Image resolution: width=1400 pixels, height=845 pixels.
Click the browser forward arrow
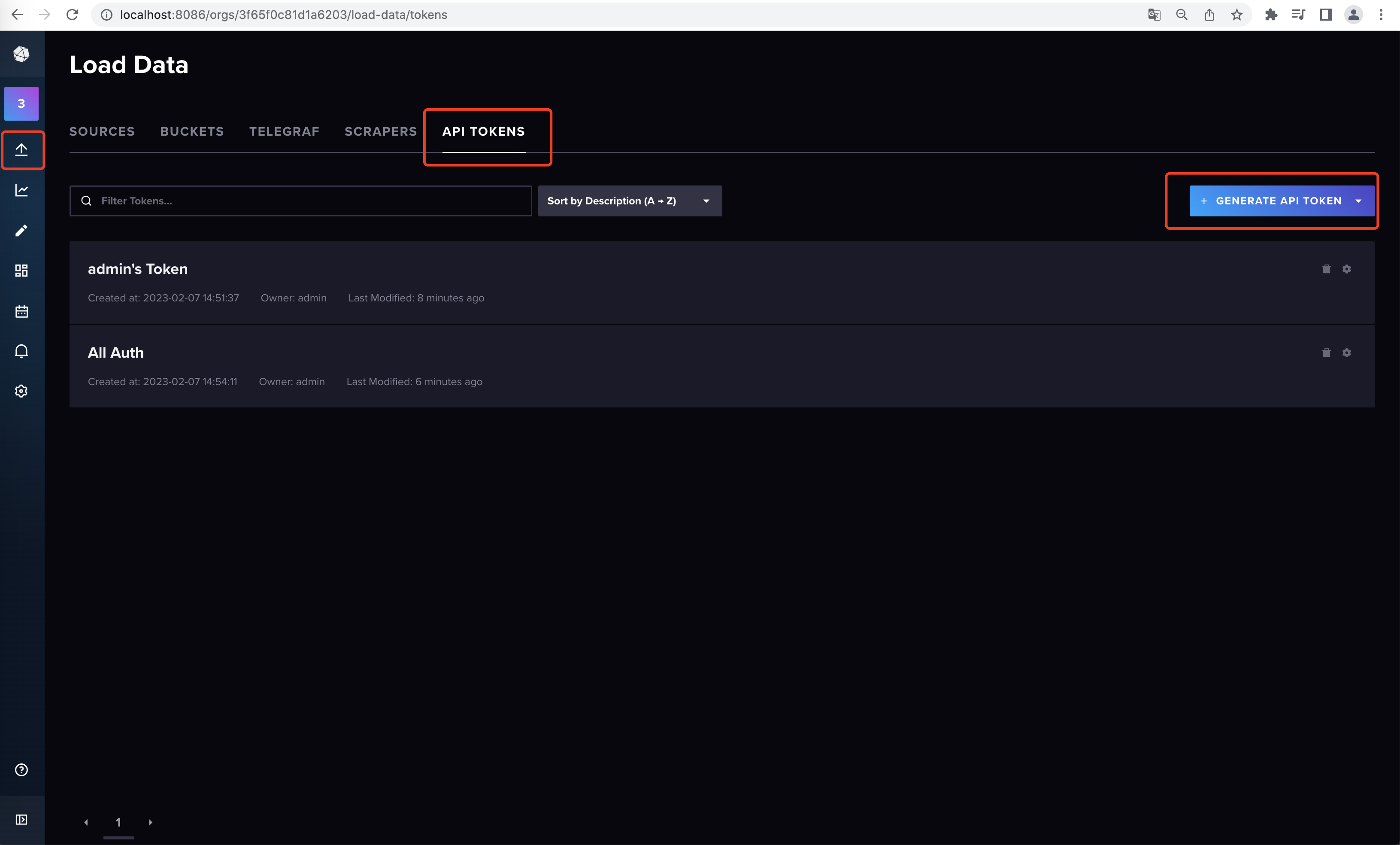[45, 14]
